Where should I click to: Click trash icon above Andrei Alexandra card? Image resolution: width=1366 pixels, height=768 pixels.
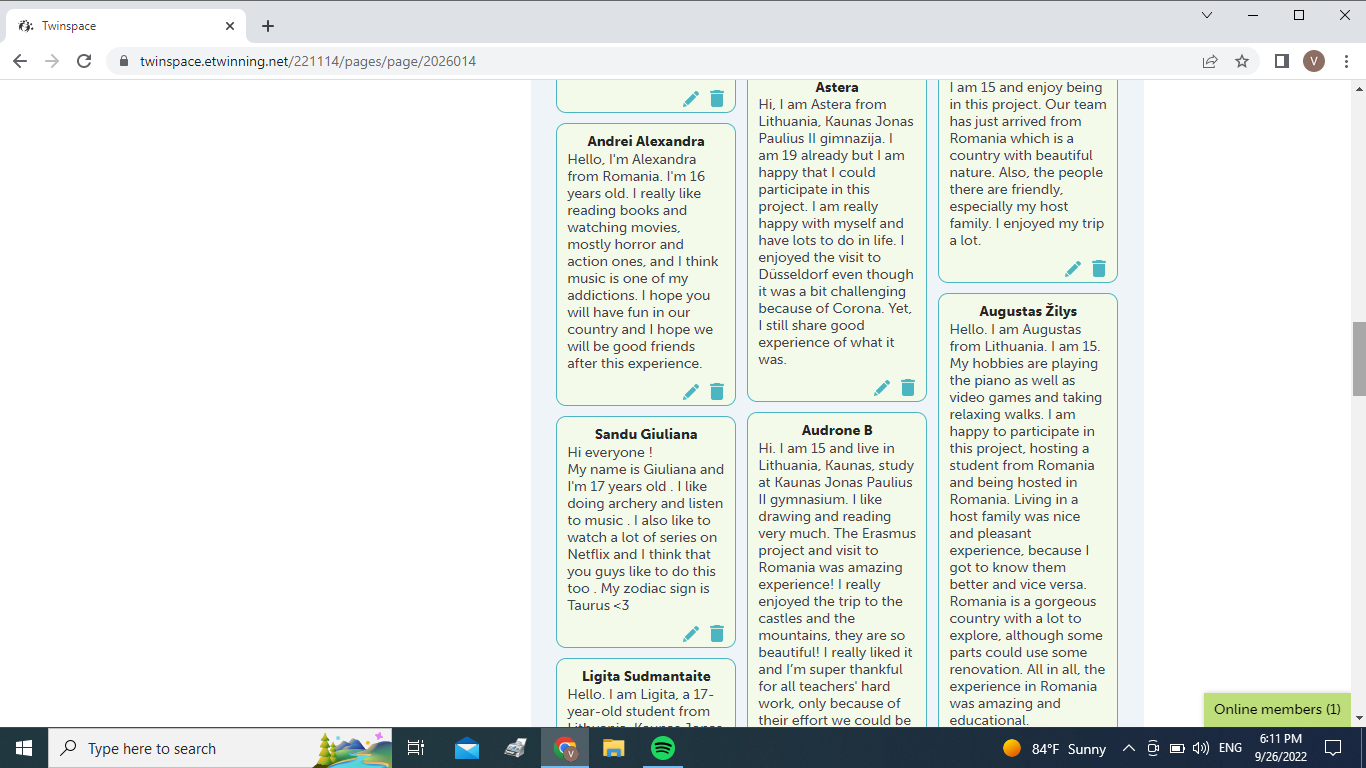[717, 98]
